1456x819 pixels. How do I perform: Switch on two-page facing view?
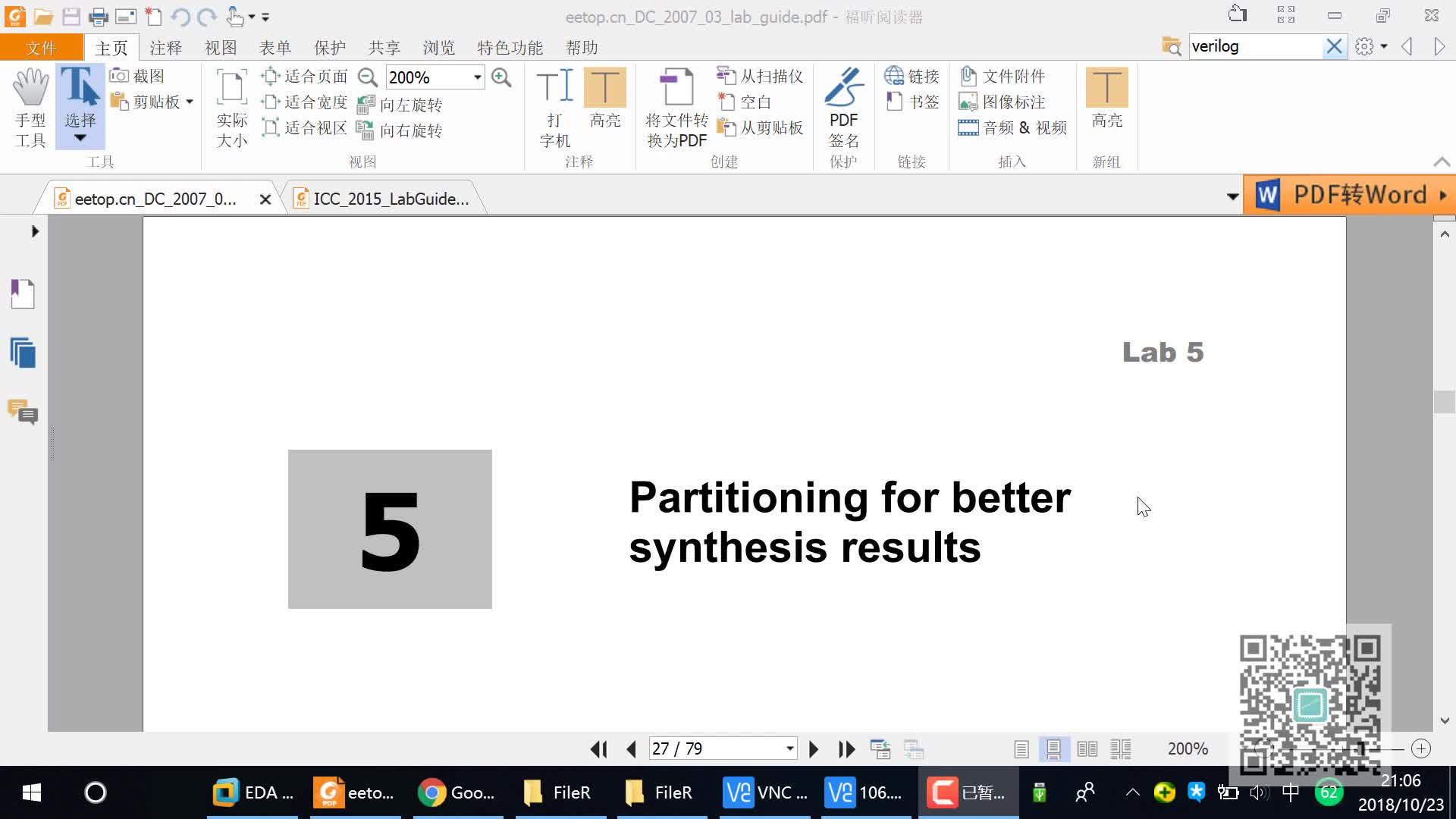pos(1087,748)
